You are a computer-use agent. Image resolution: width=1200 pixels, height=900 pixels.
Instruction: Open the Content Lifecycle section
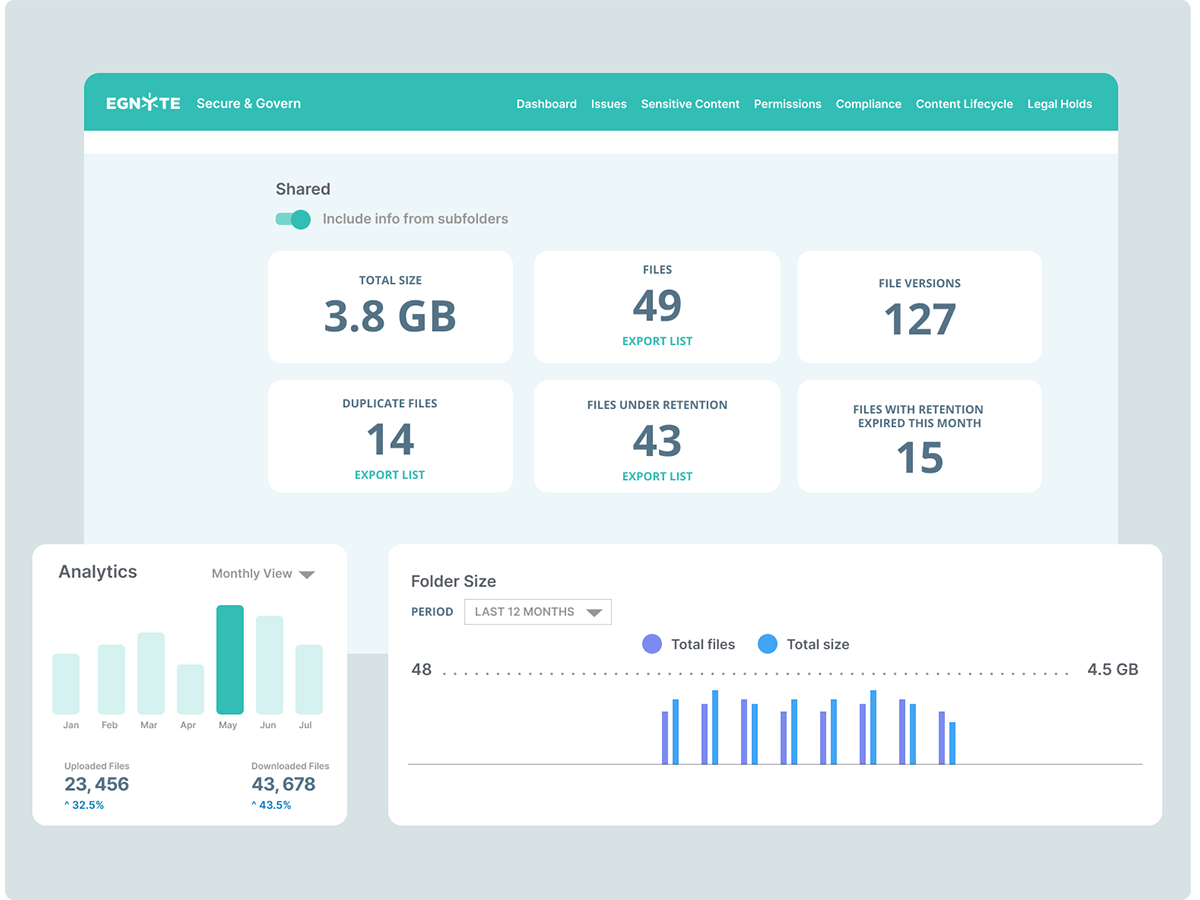tap(963, 103)
